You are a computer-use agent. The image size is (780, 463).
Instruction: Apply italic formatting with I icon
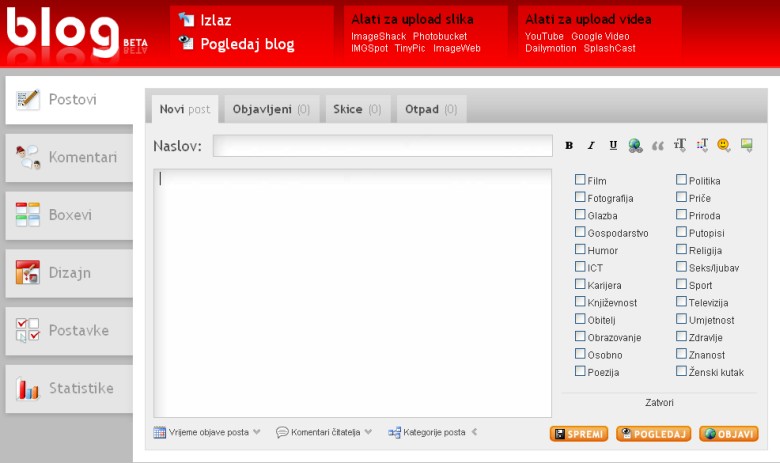(591, 145)
